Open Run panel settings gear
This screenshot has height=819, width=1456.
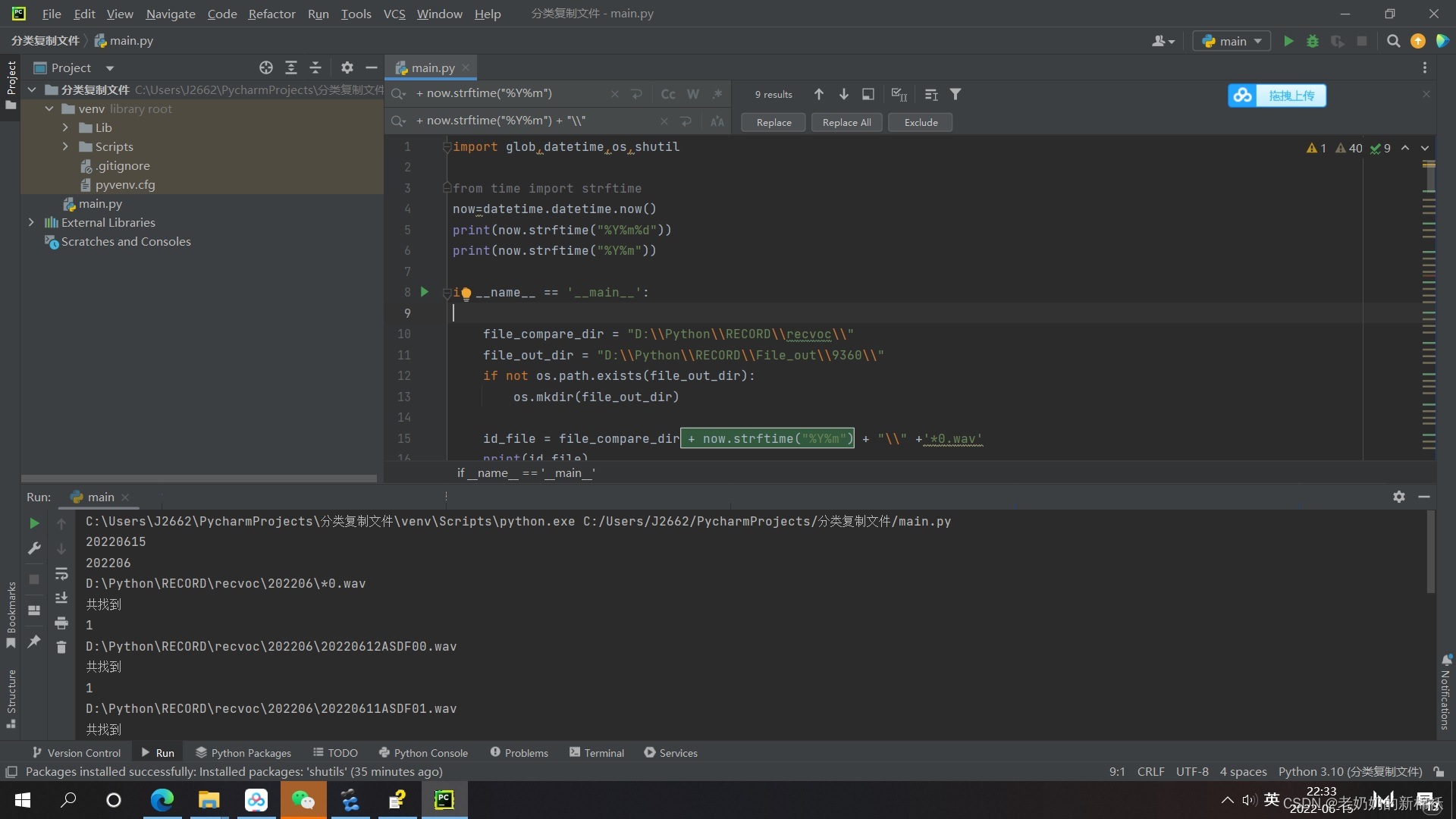[1398, 497]
